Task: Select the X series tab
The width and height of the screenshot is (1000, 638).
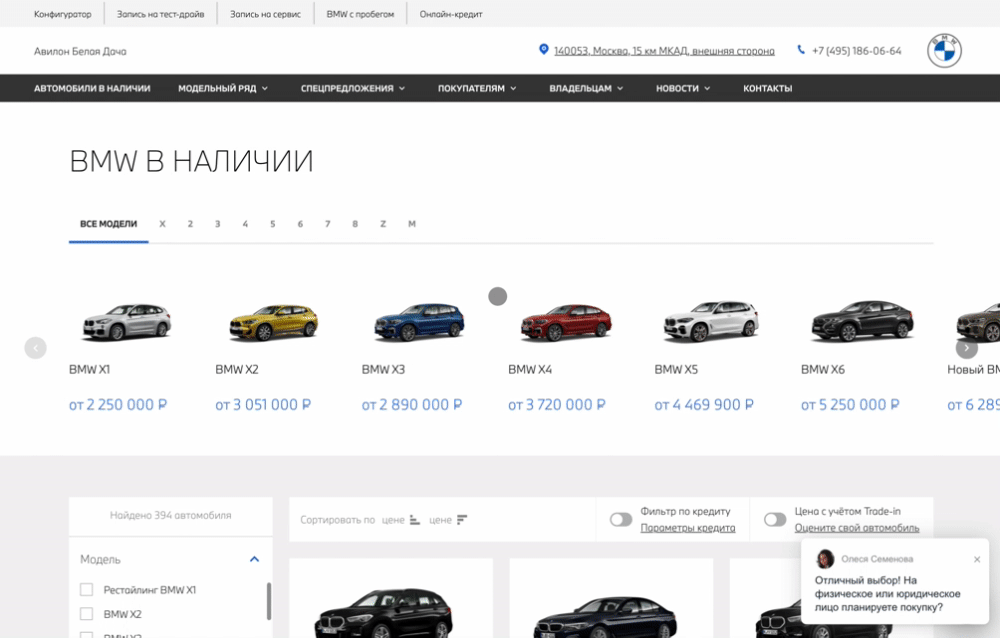Action: [x=162, y=224]
